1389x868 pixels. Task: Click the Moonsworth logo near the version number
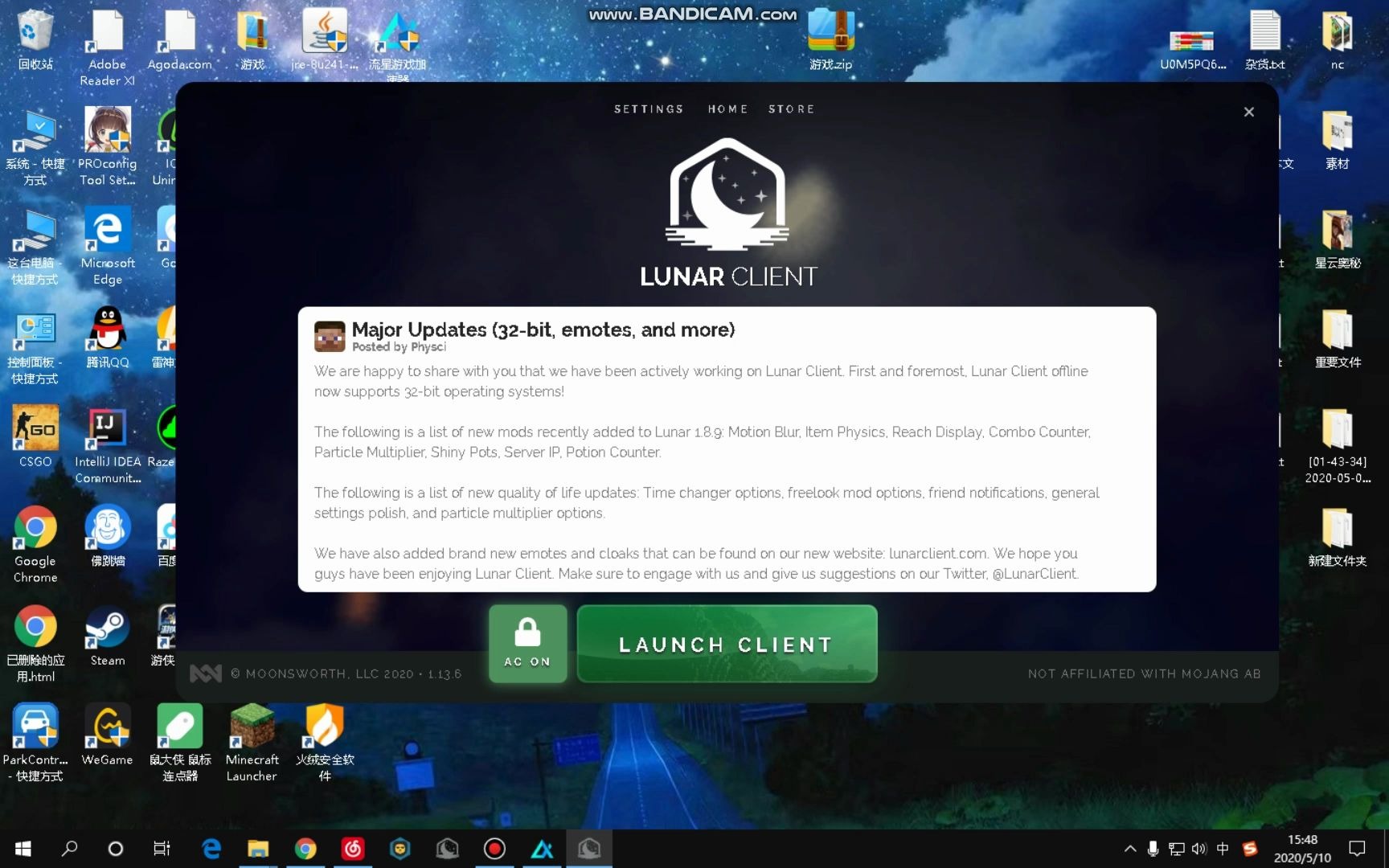coord(206,674)
